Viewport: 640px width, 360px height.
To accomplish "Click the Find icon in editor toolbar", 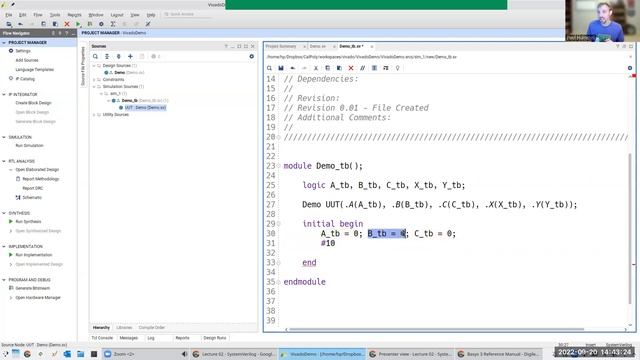I will tap(269, 68).
